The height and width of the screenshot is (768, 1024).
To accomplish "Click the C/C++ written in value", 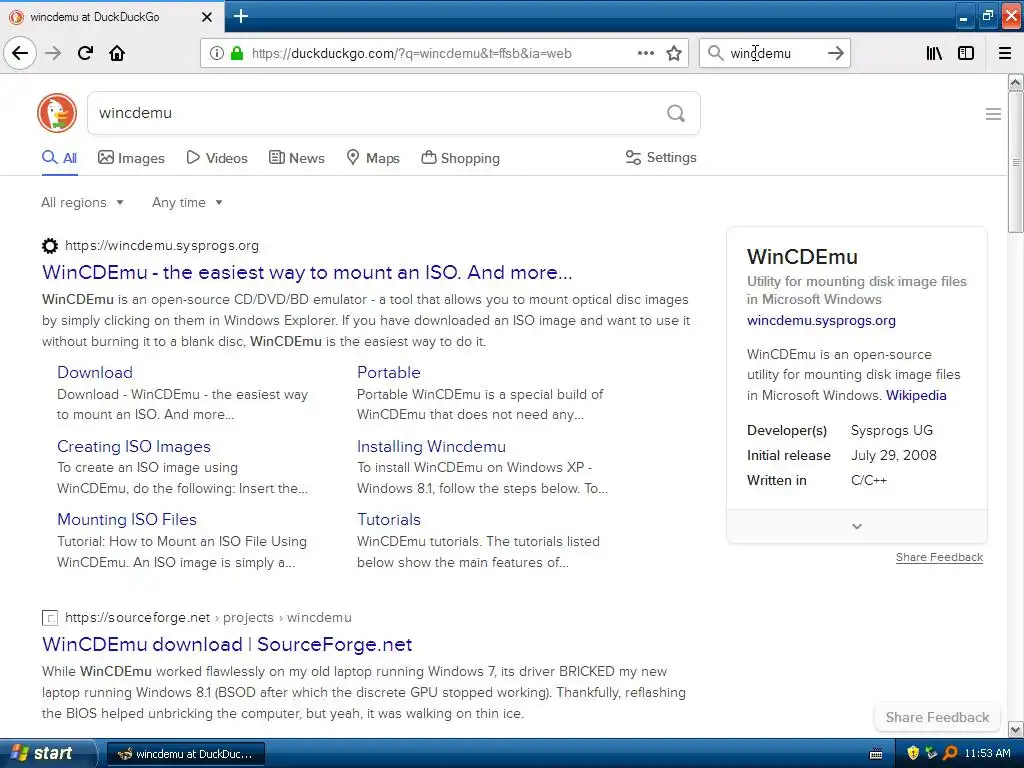I will pos(869,480).
